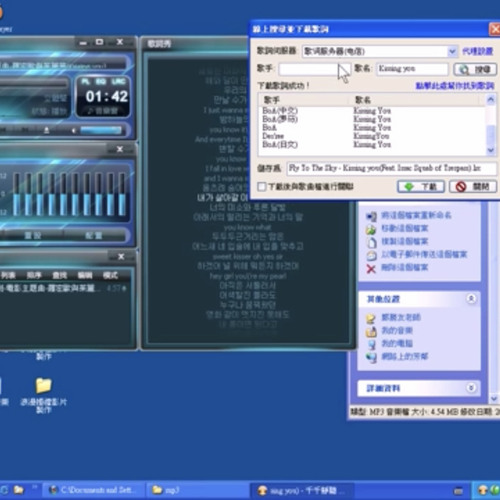
Task: Click the 01:42 time display
Action: point(107,97)
